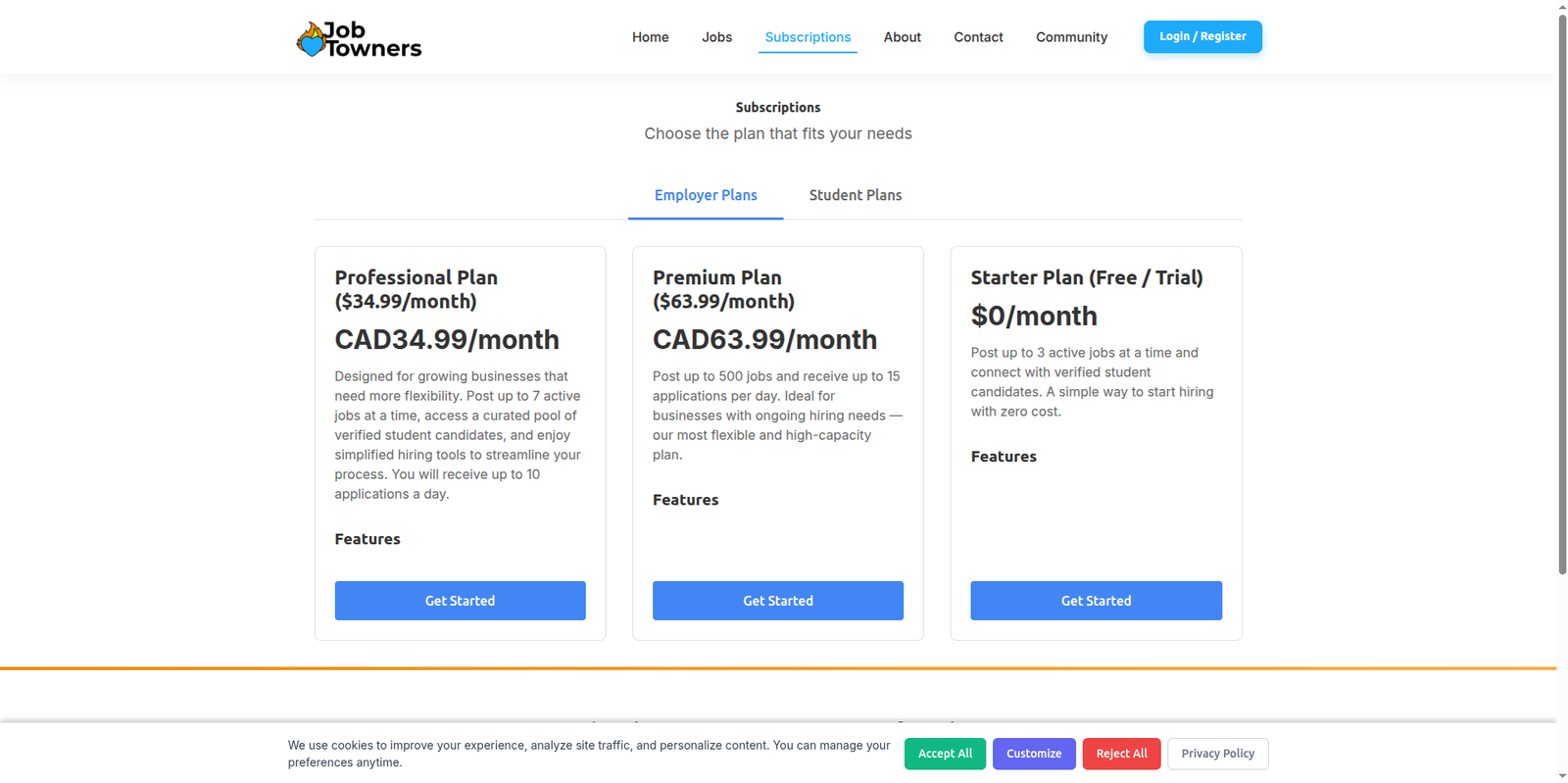Get started with the Premium Plan
Viewport: 1568px width, 783px height.
778,601
